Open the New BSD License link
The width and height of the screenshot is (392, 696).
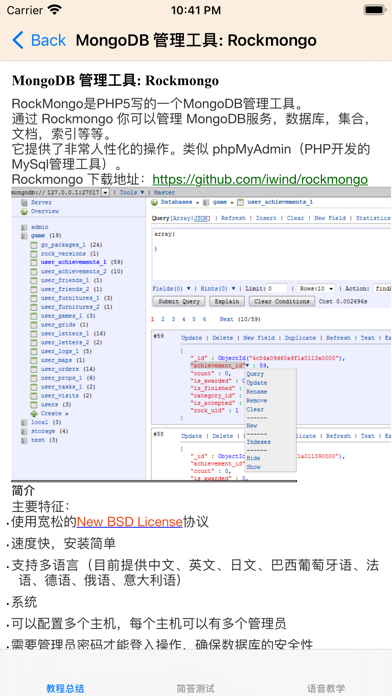129,522
